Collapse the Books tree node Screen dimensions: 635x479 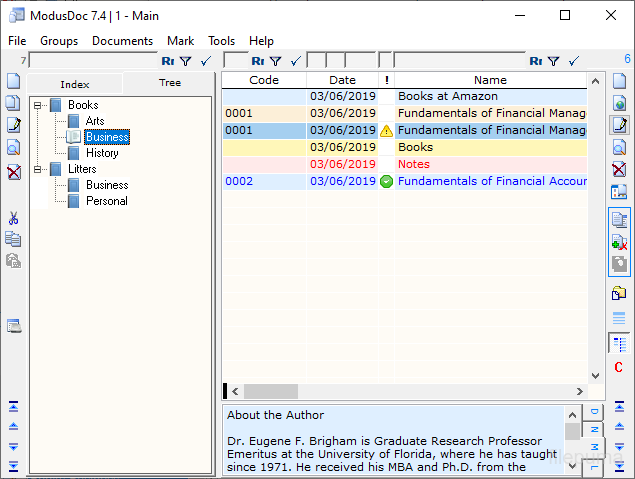(x=38, y=105)
